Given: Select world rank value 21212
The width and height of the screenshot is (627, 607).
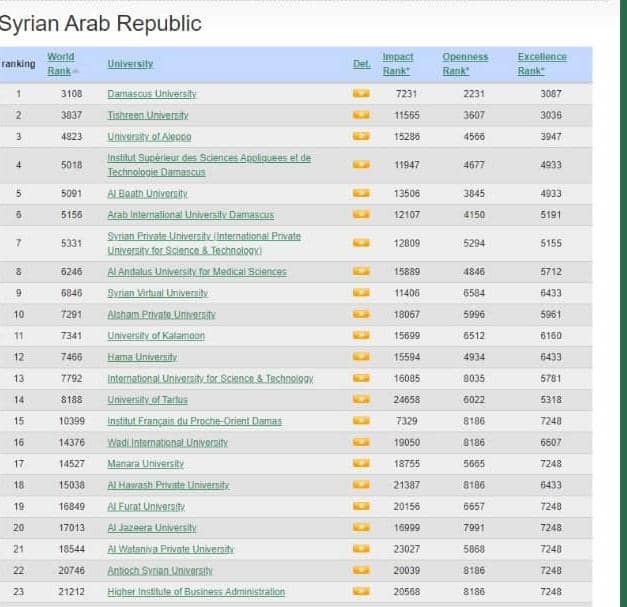Looking at the screenshot, I should pos(72,592).
